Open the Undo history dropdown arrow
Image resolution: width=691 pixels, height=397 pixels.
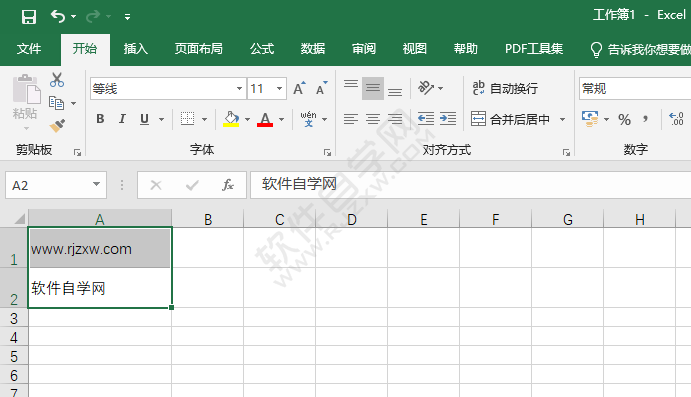74,17
